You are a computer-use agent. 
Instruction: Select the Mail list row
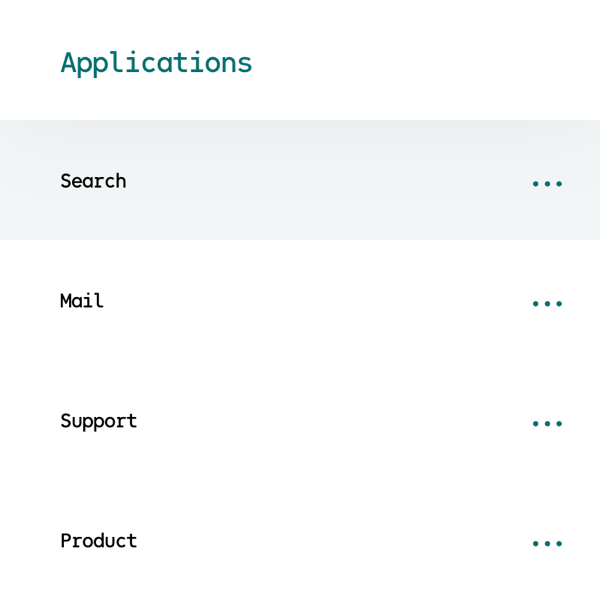pos(300,300)
